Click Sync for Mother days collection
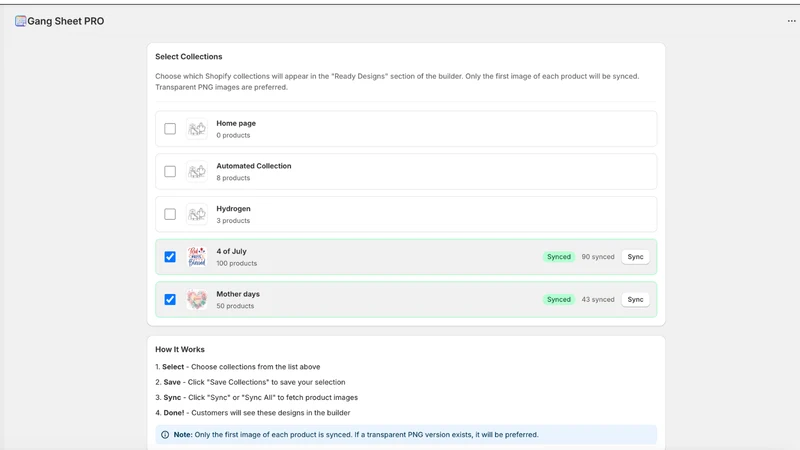The image size is (800, 450). [x=635, y=299]
